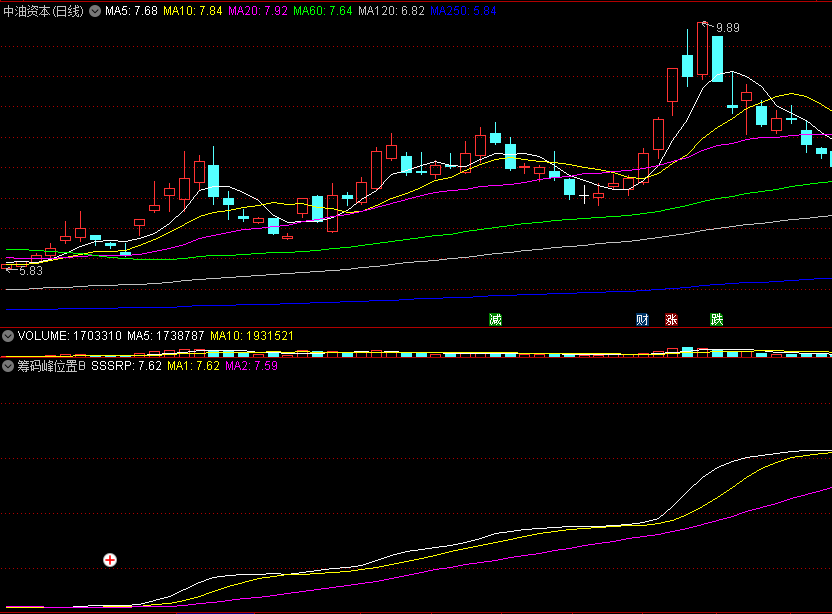The image size is (832, 614).
Task: Expand the 筹码峰位置B indicator dropdown arrow
Action: [x=8, y=366]
